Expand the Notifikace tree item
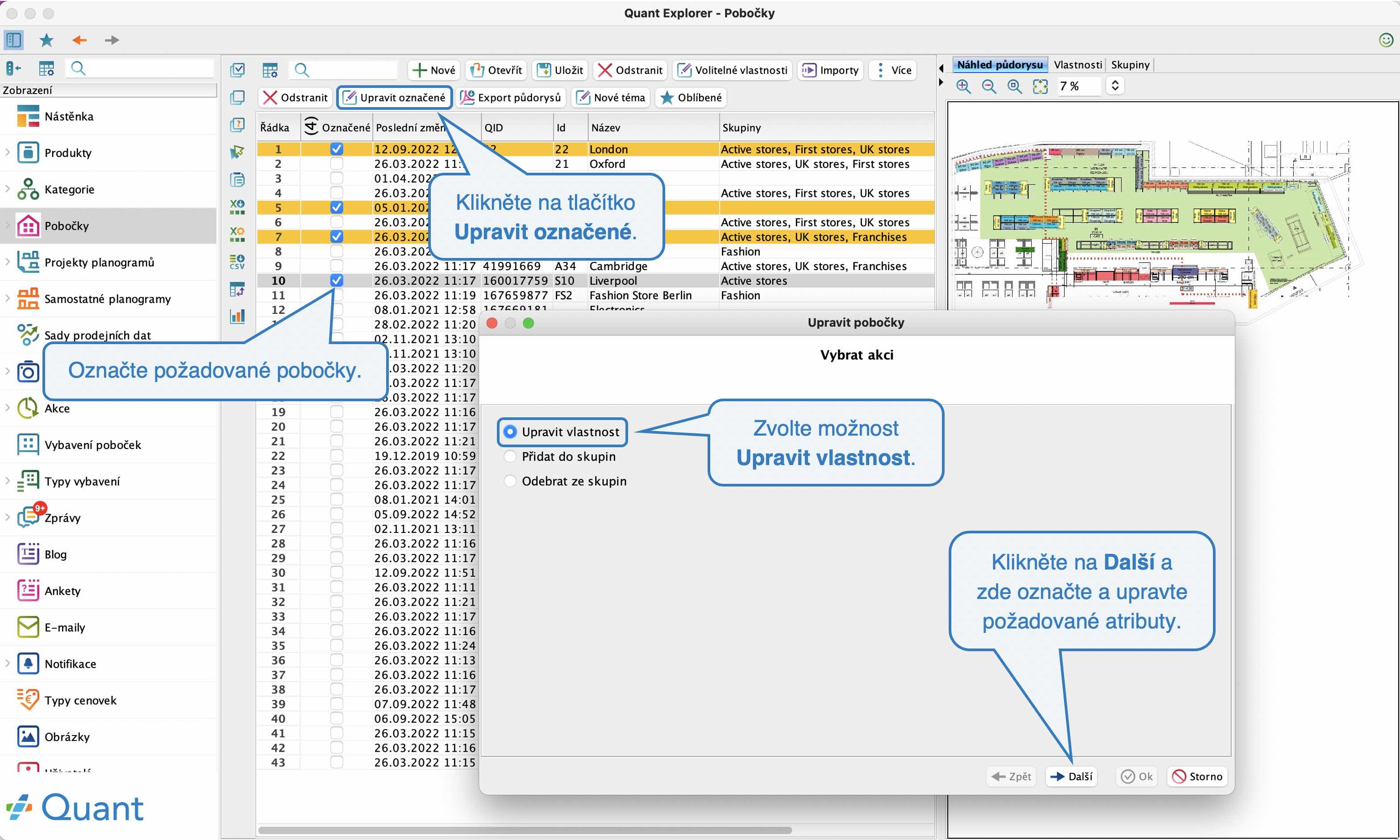 click(x=7, y=663)
